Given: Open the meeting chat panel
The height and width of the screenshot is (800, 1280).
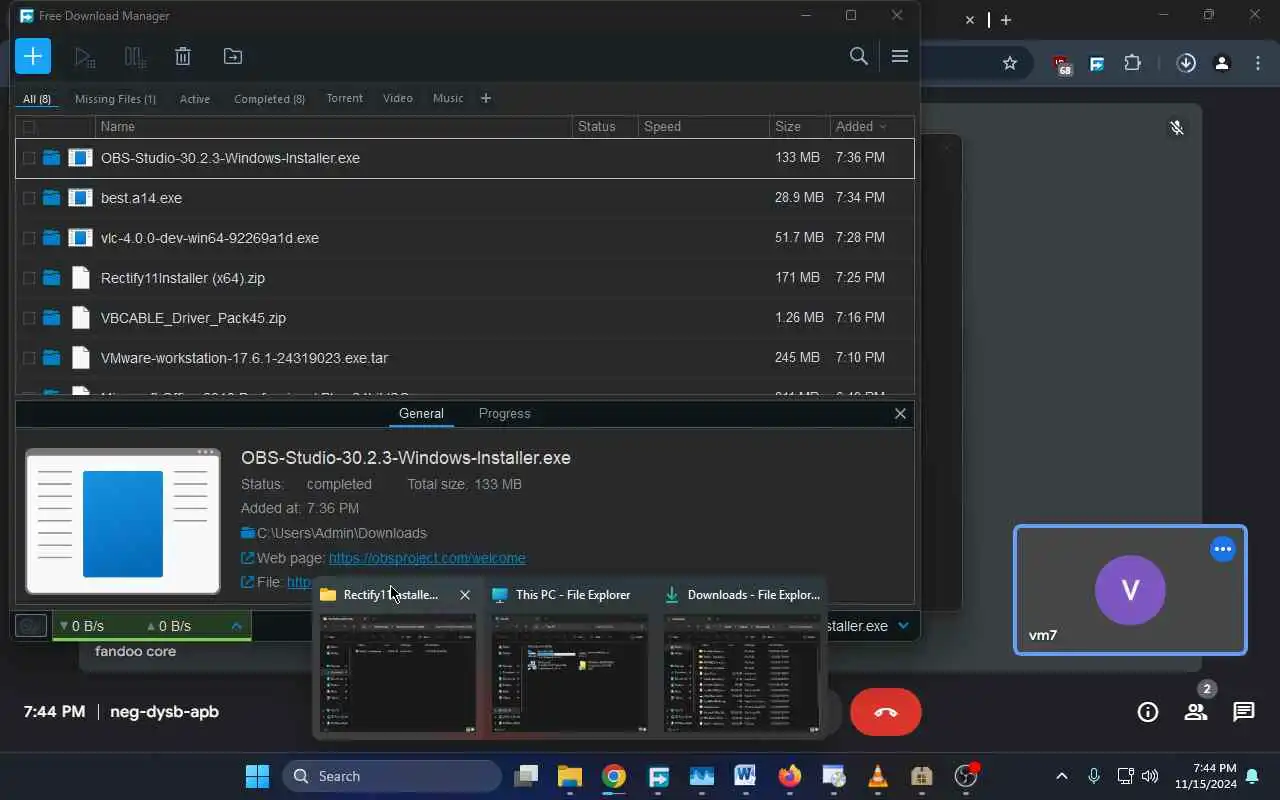Looking at the screenshot, I should click(1244, 712).
